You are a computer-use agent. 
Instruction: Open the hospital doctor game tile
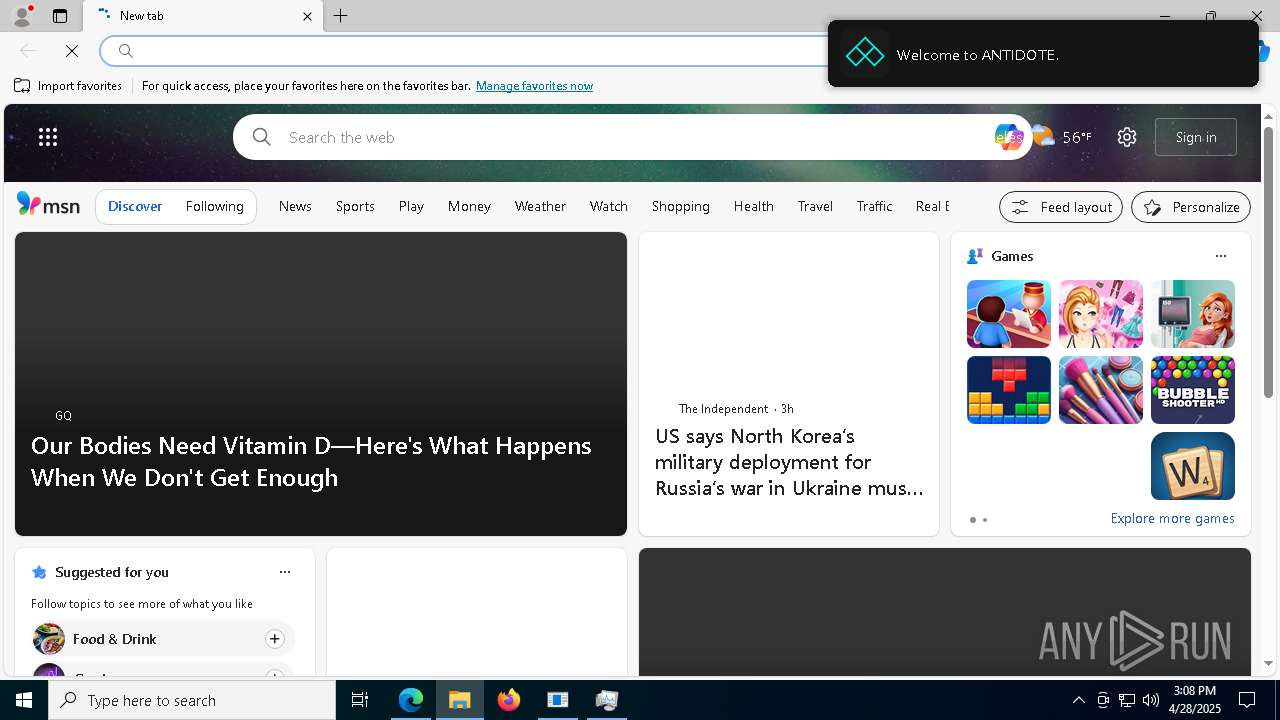(1193, 314)
